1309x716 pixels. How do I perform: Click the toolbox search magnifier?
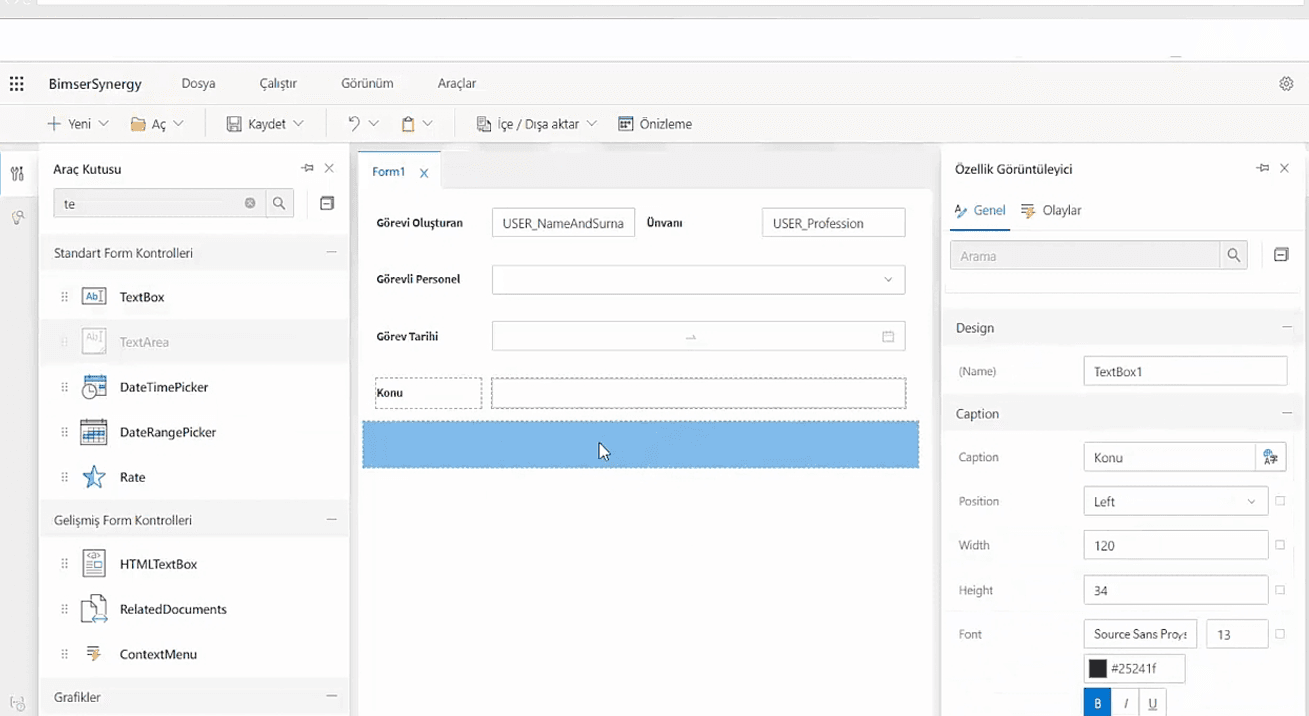click(279, 203)
